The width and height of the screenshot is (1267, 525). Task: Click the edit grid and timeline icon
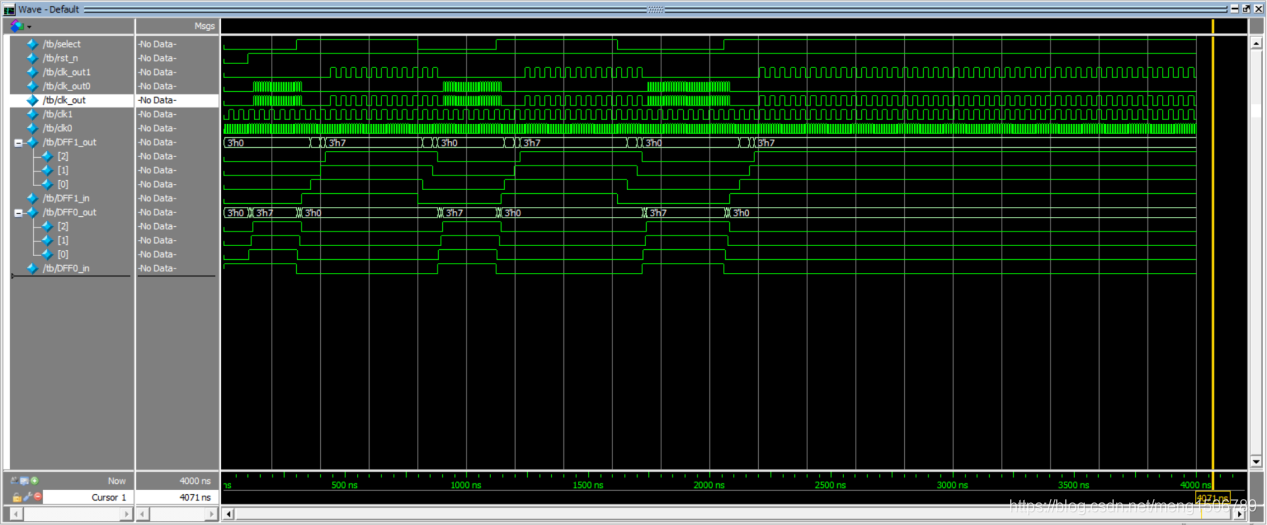[x=26, y=481]
